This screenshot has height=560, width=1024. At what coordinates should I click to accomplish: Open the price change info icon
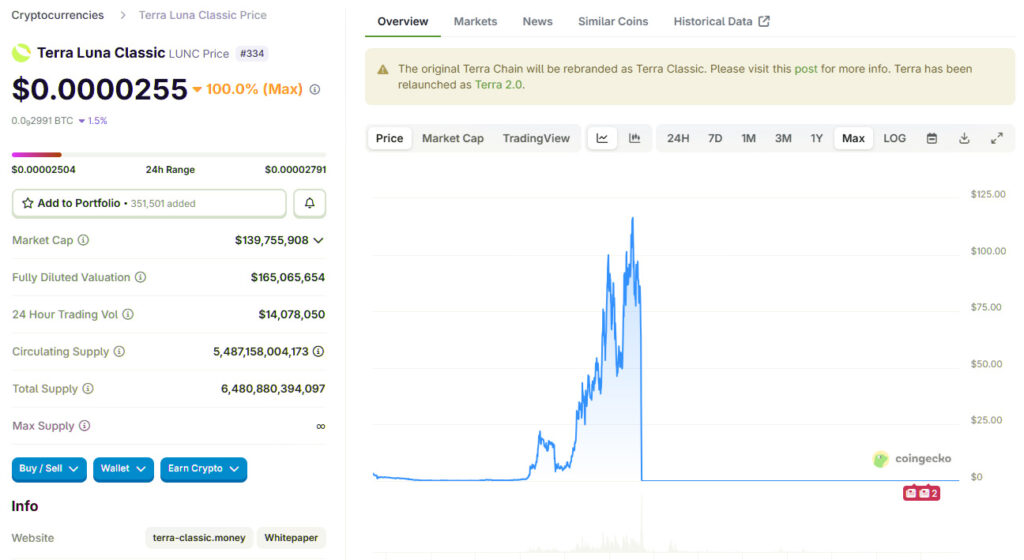coord(315,89)
